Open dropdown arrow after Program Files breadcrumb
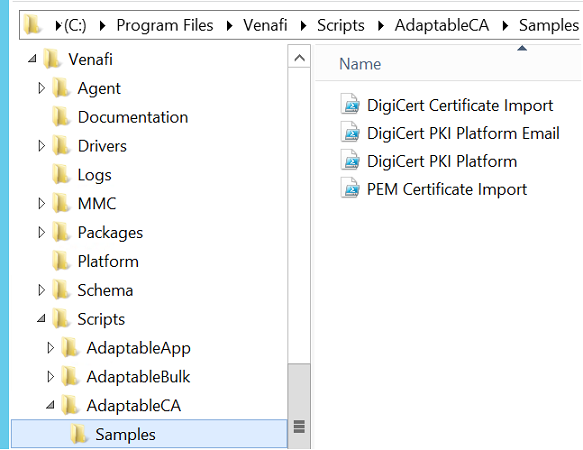The height and width of the screenshot is (450, 583). [x=229, y=25]
